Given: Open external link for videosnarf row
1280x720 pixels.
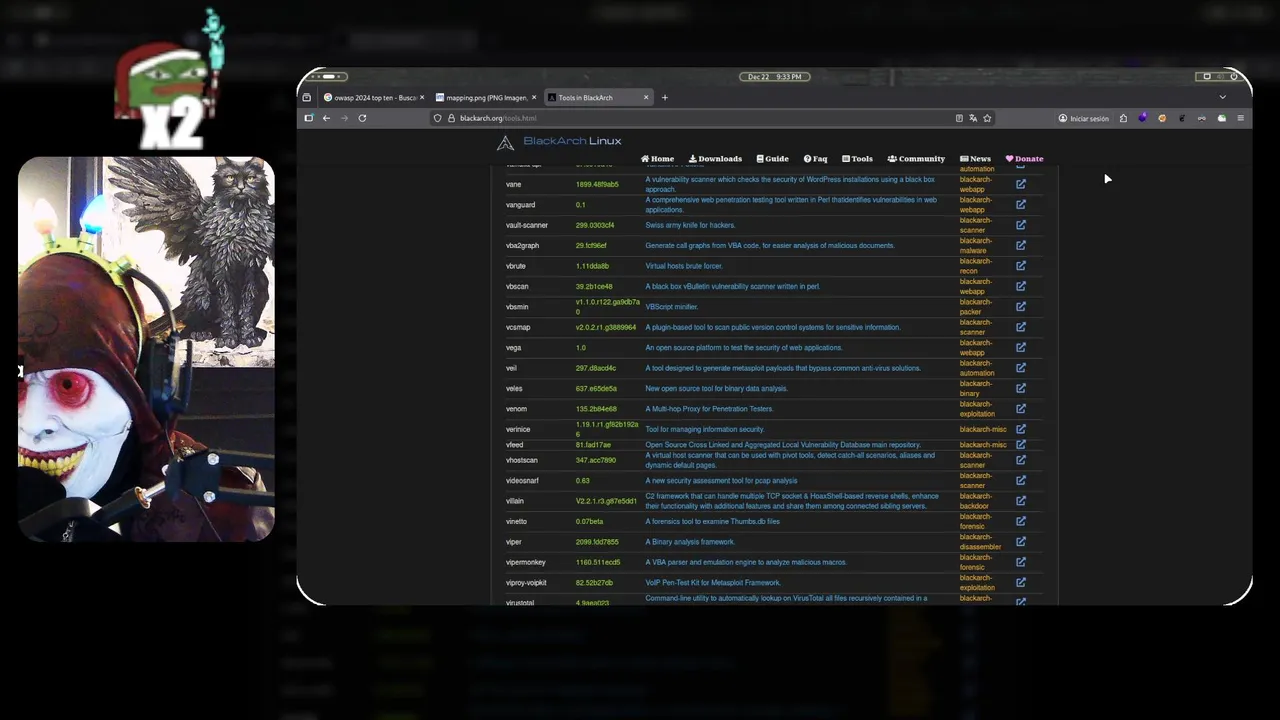Looking at the screenshot, I should [1021, 481].
